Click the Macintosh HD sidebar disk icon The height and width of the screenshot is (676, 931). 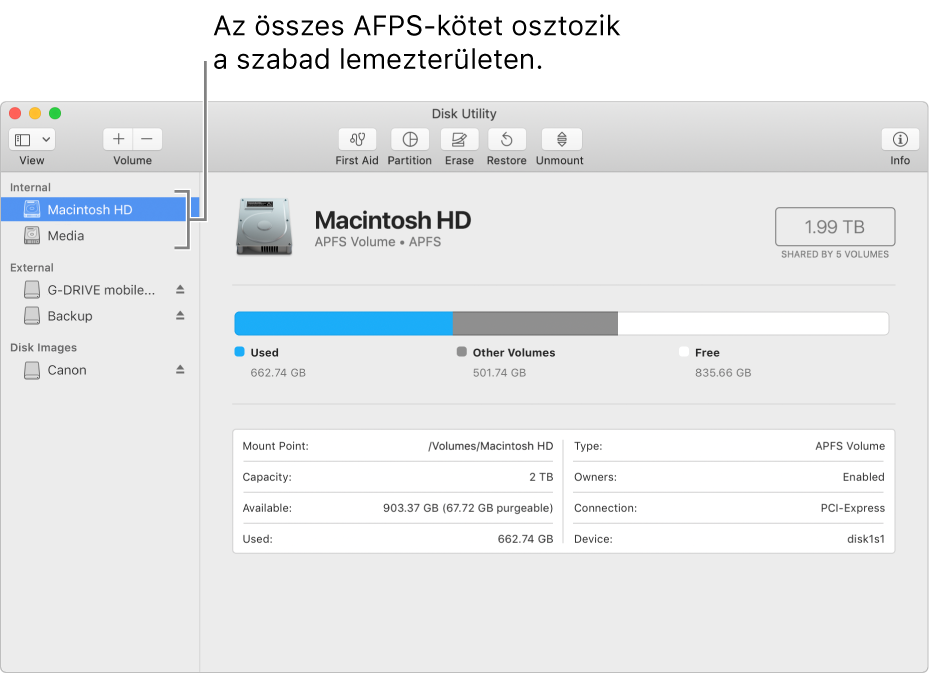[x=32, y=209]
